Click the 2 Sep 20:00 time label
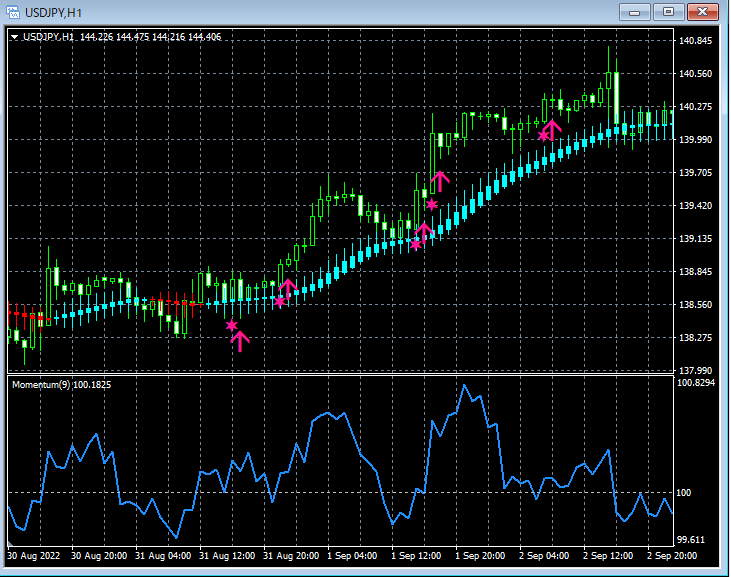 [672, 556]
